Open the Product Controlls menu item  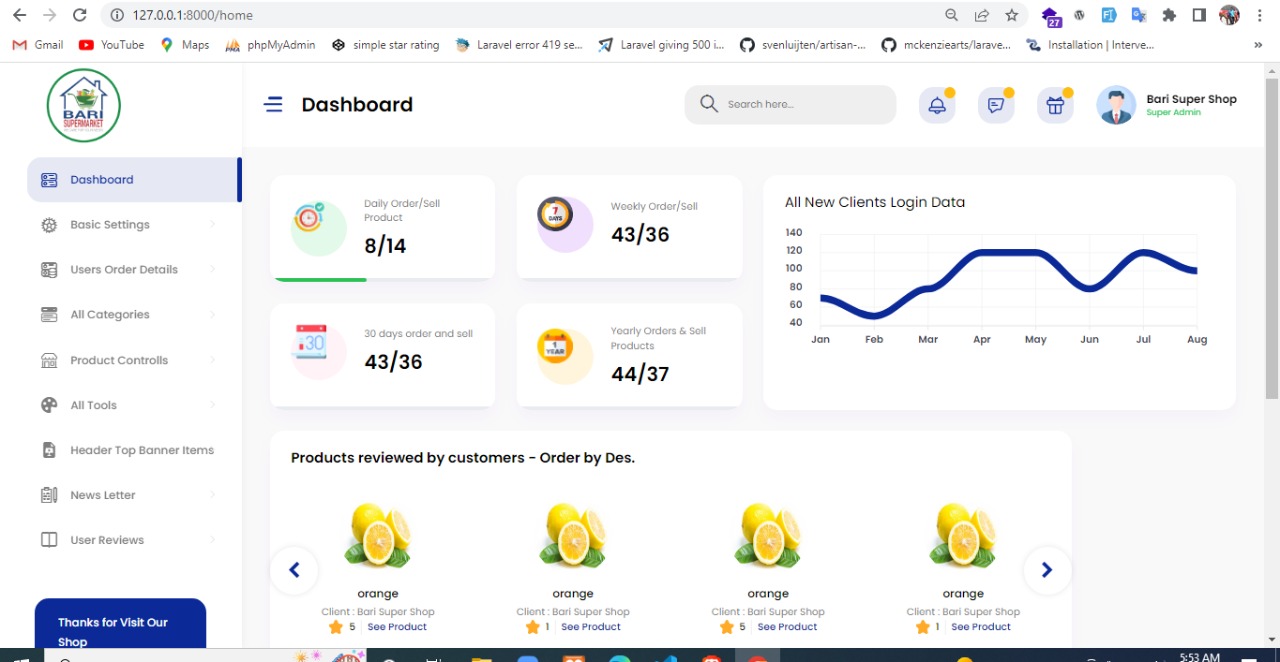[x=119, y=360]
